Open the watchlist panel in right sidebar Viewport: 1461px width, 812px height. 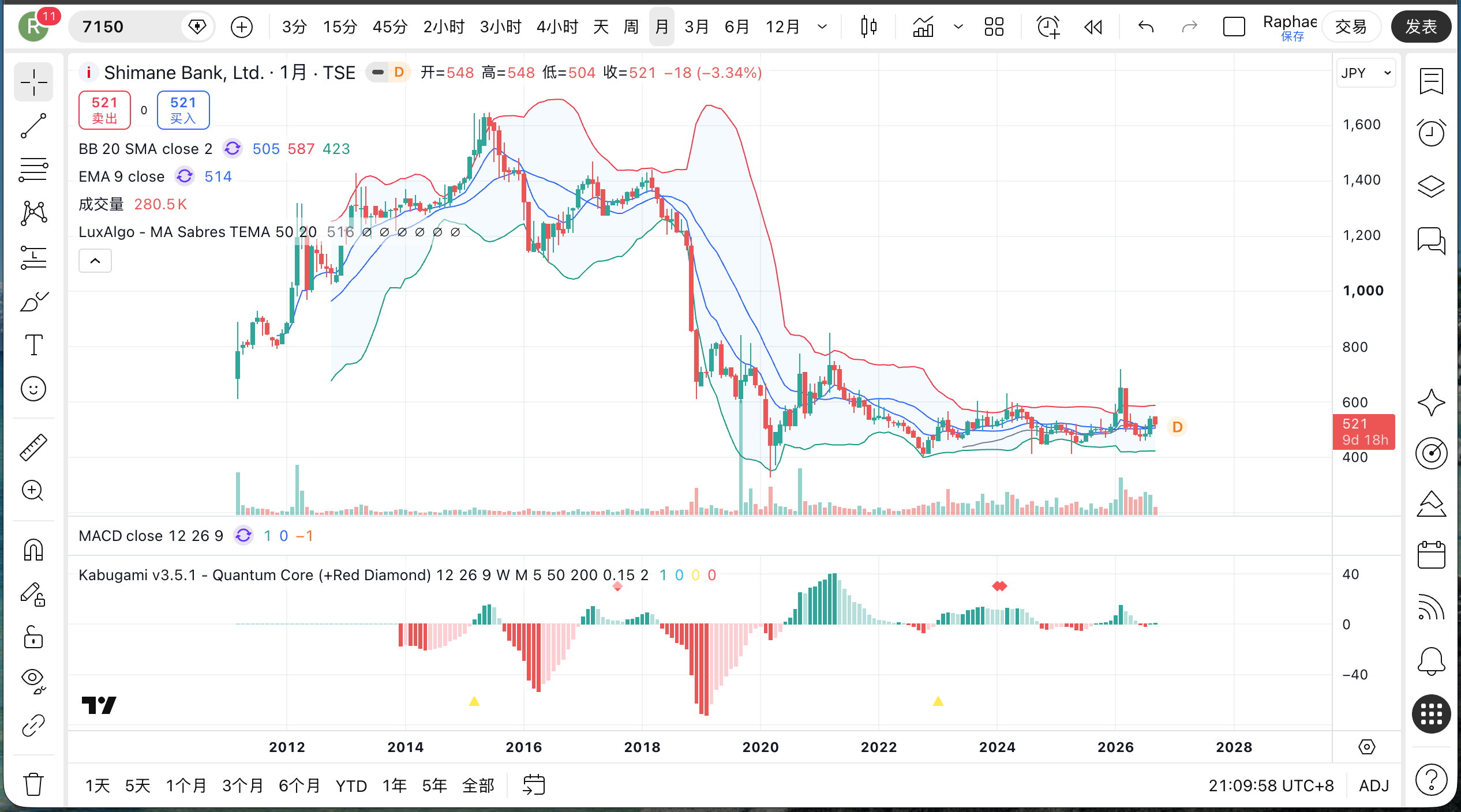pyautogui.click(x=1432, y=81)
